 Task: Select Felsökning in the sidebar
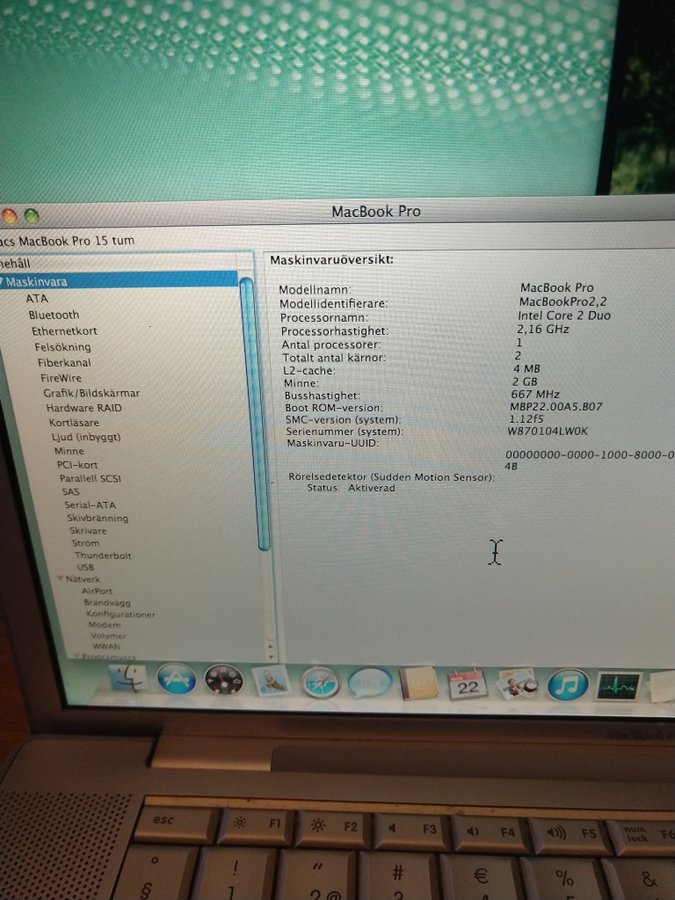[x=63, y=347]
